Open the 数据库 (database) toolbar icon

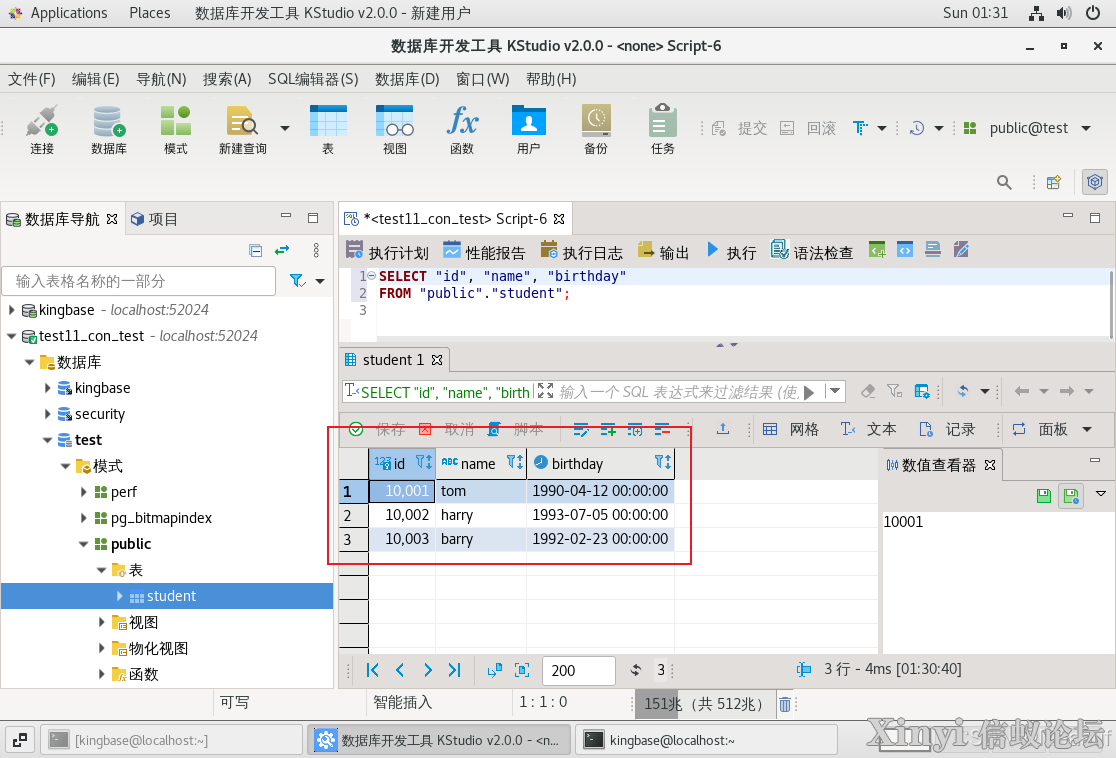click(109, 129)
